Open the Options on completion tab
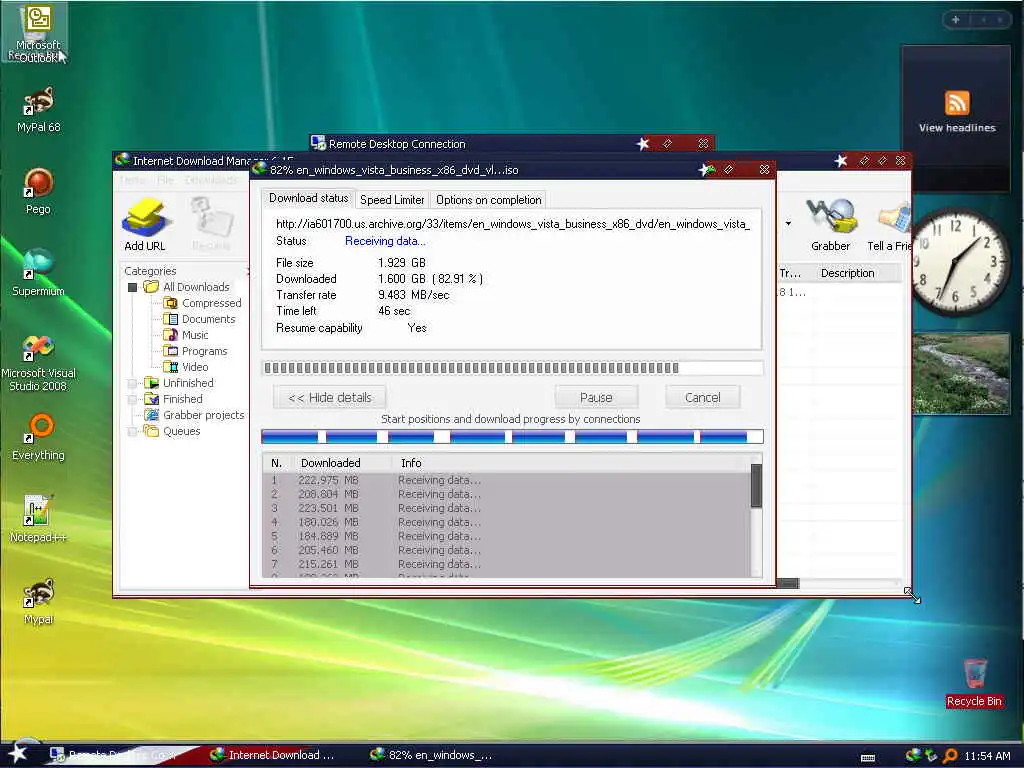Viewport: 1024px width, 768px height. [x=488, y=200]
